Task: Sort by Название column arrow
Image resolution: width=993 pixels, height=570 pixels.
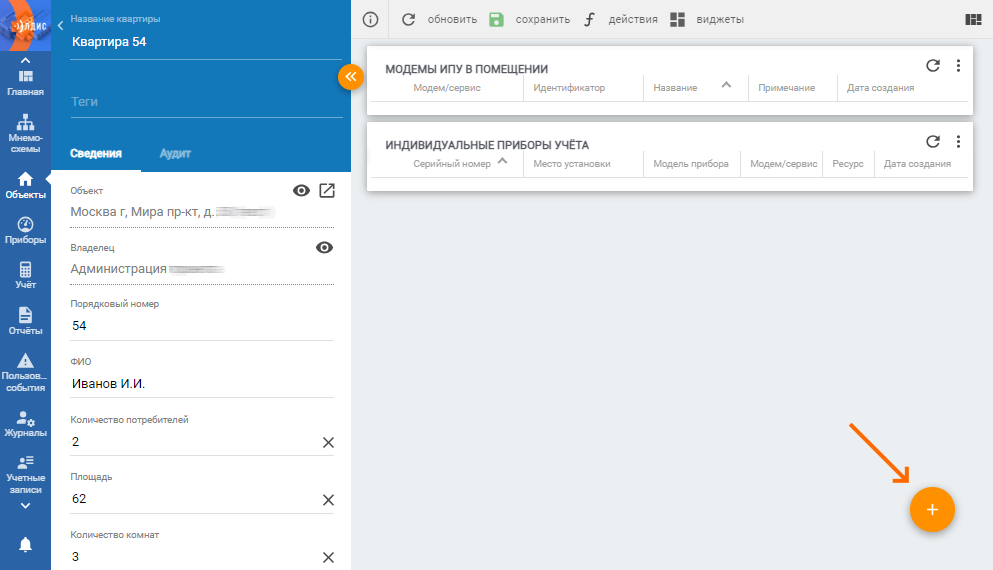Action: [x=726, y=85]
